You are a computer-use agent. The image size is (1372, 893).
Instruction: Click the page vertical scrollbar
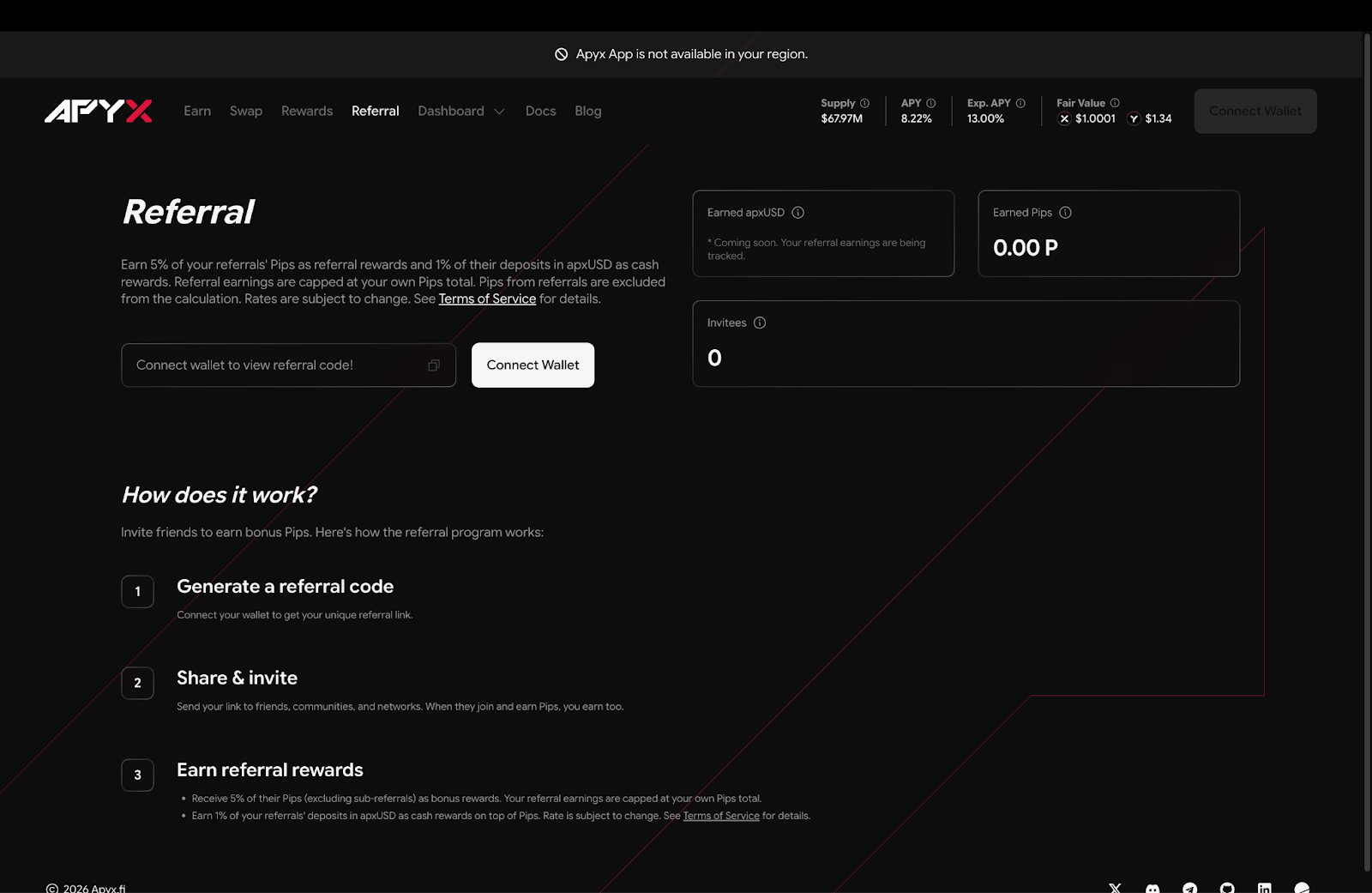pos(1367,450)
